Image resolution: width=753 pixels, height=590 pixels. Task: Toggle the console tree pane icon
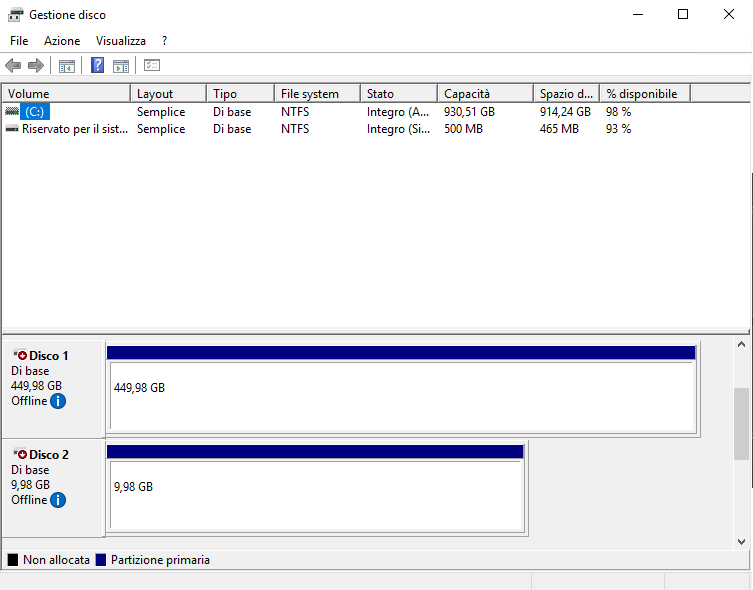coord(67,66)
